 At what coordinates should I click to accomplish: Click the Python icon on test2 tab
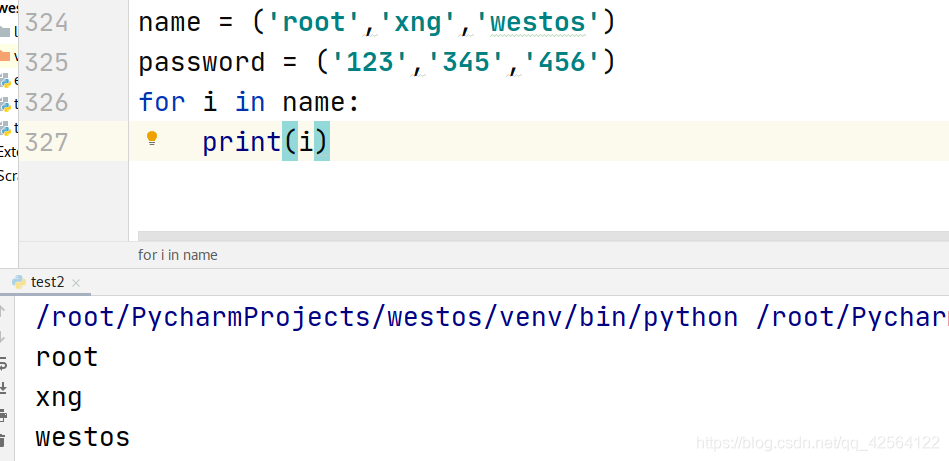pyautogui.click(x=19, y=282)
